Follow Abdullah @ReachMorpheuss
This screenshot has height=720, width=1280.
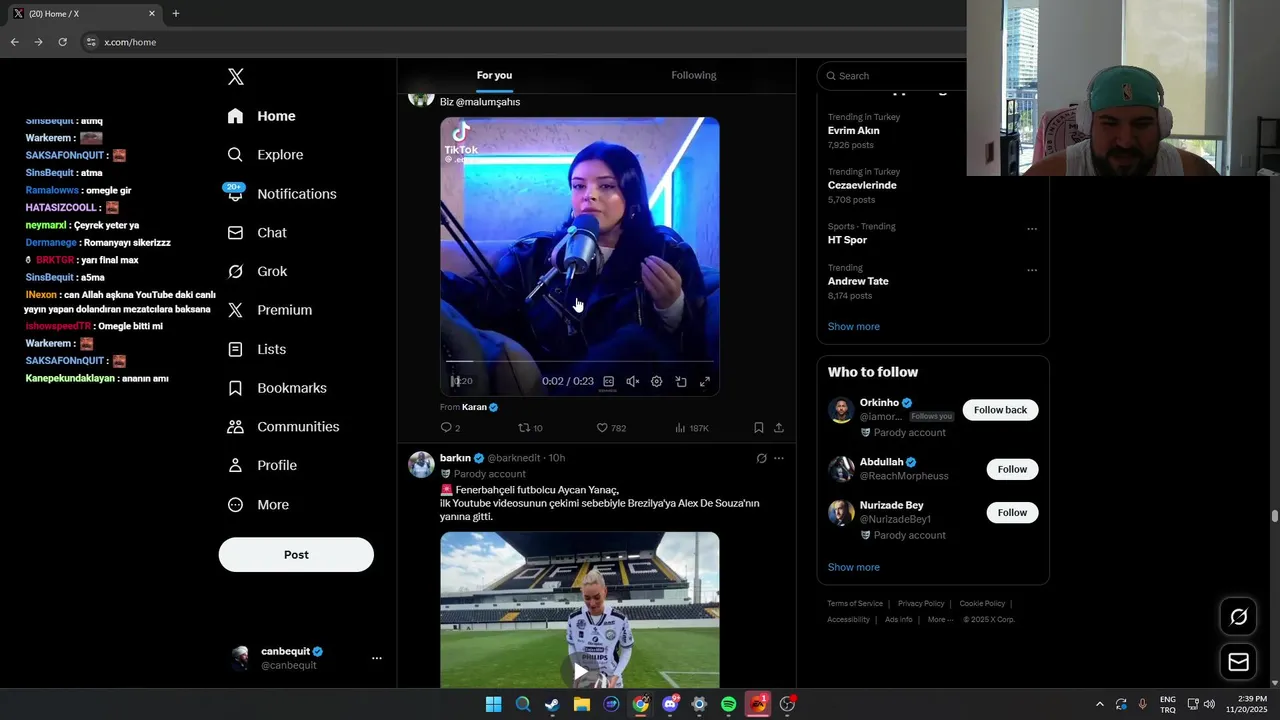click(1012, 469)
